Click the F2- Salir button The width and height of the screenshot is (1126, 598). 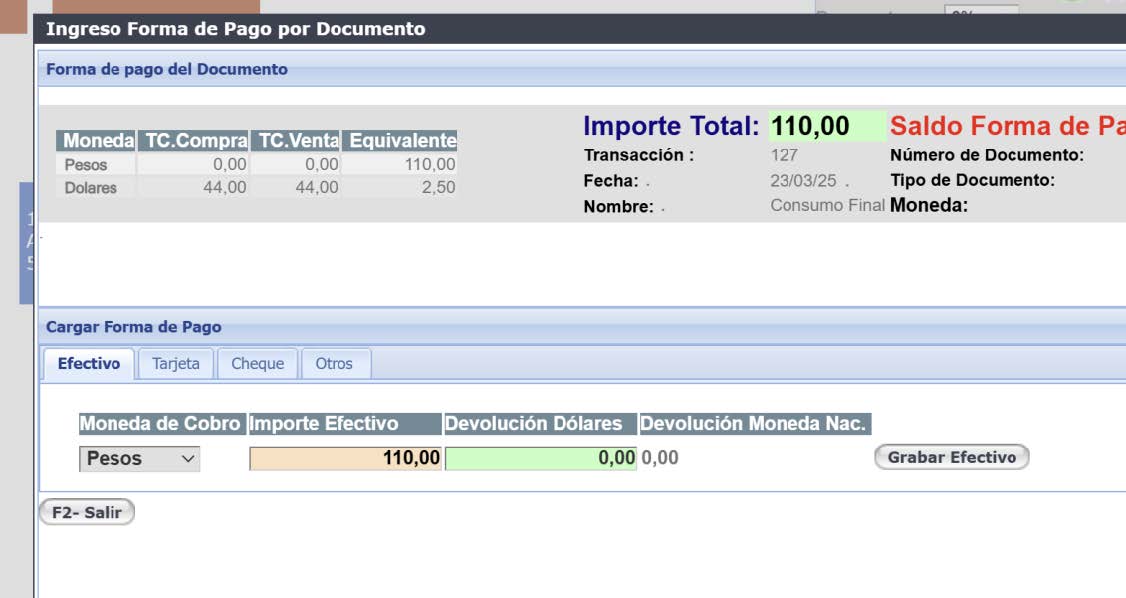(x=86, y=513)
